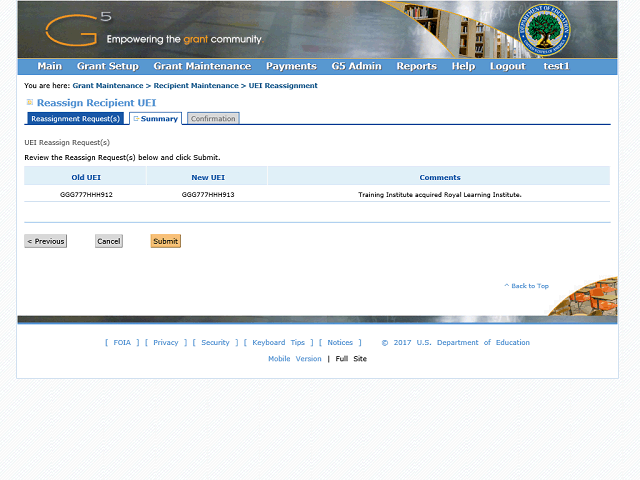Select the Confirmation tab
Screen dimensions: 640x480
click(213, 119)
